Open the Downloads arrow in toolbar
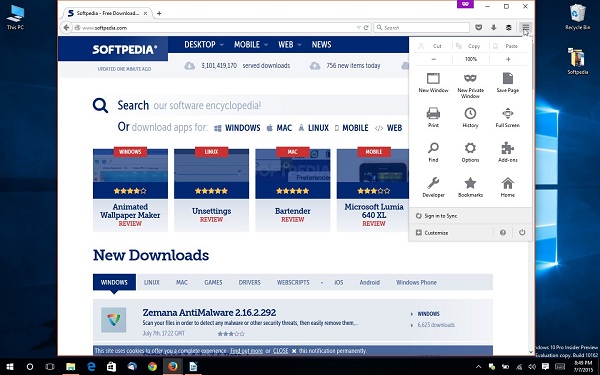This screenshot has width=600, height=375. 494,28
